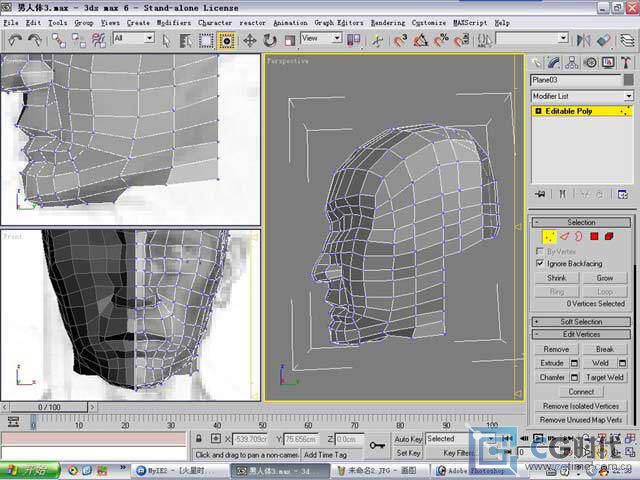This screenshot has width=640, height=480.
Task: Toggle the Percent Snap icon
Action: (x=441, y=40)
